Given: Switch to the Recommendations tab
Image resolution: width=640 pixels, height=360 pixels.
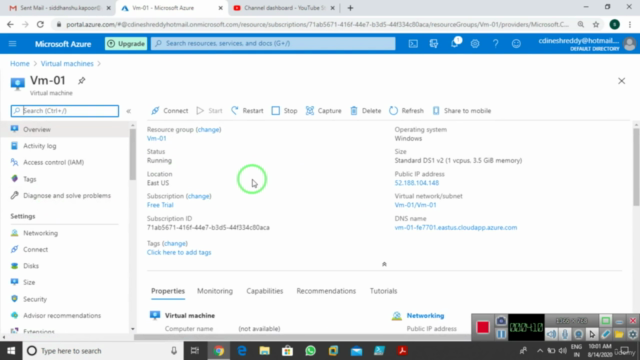Looking at the screenshot, I should click(x=326, y=291).
